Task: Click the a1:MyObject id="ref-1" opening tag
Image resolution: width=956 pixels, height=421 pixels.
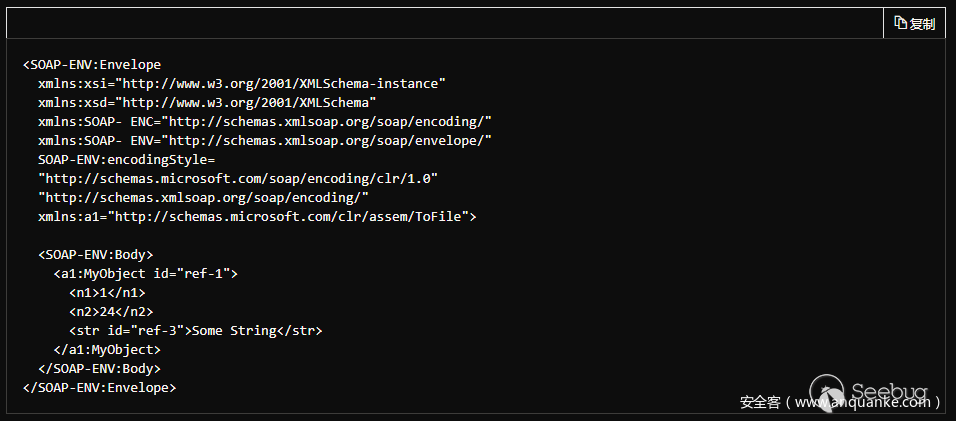Action: click(146, 273)
